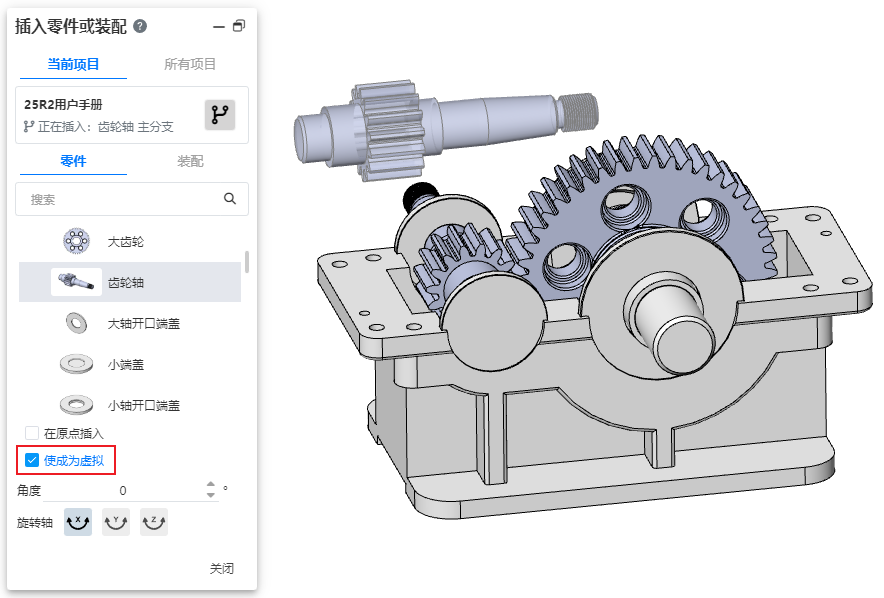Choose the 小轴开口端盖 part icon
884x598 pixels.
pos(77,405)
